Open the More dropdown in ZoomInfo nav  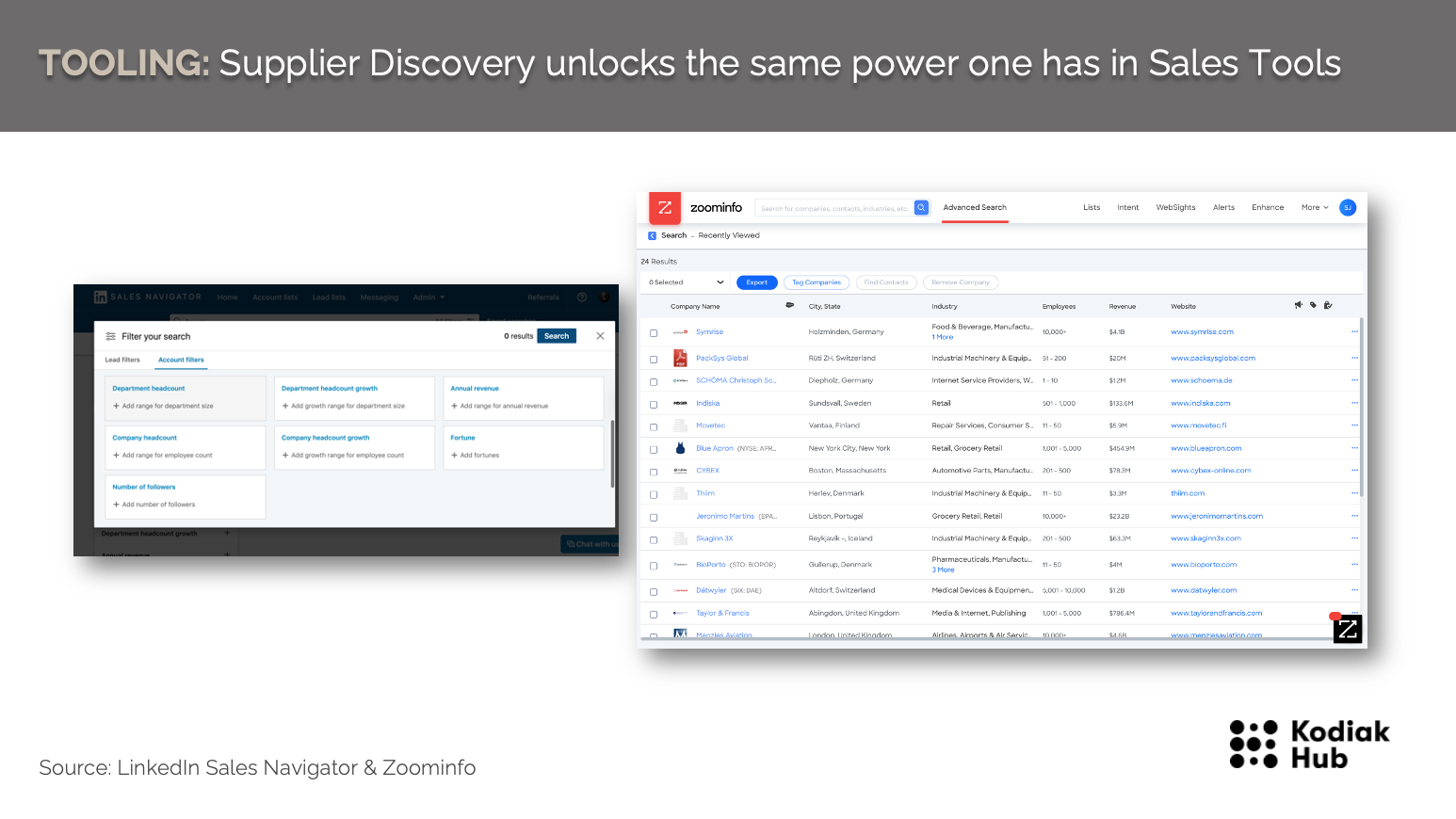(1315, 207)
